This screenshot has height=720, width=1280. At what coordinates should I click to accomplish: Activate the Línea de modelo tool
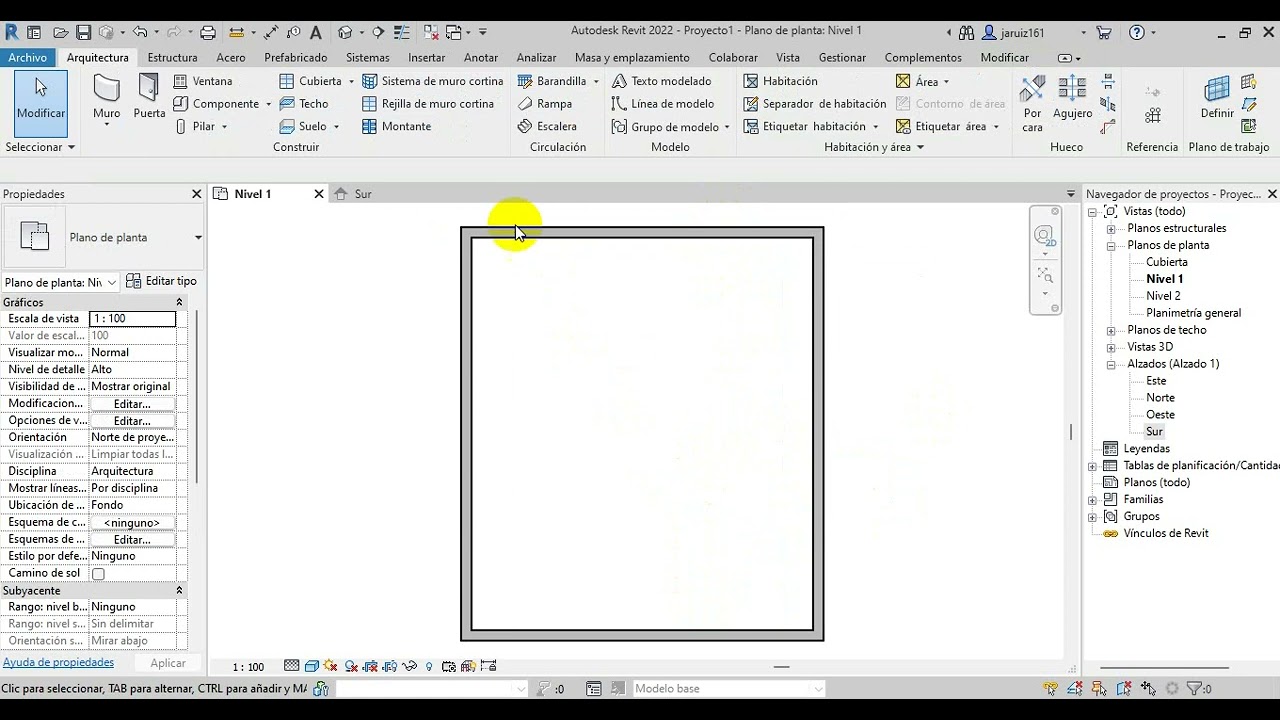tap(662, 104)
